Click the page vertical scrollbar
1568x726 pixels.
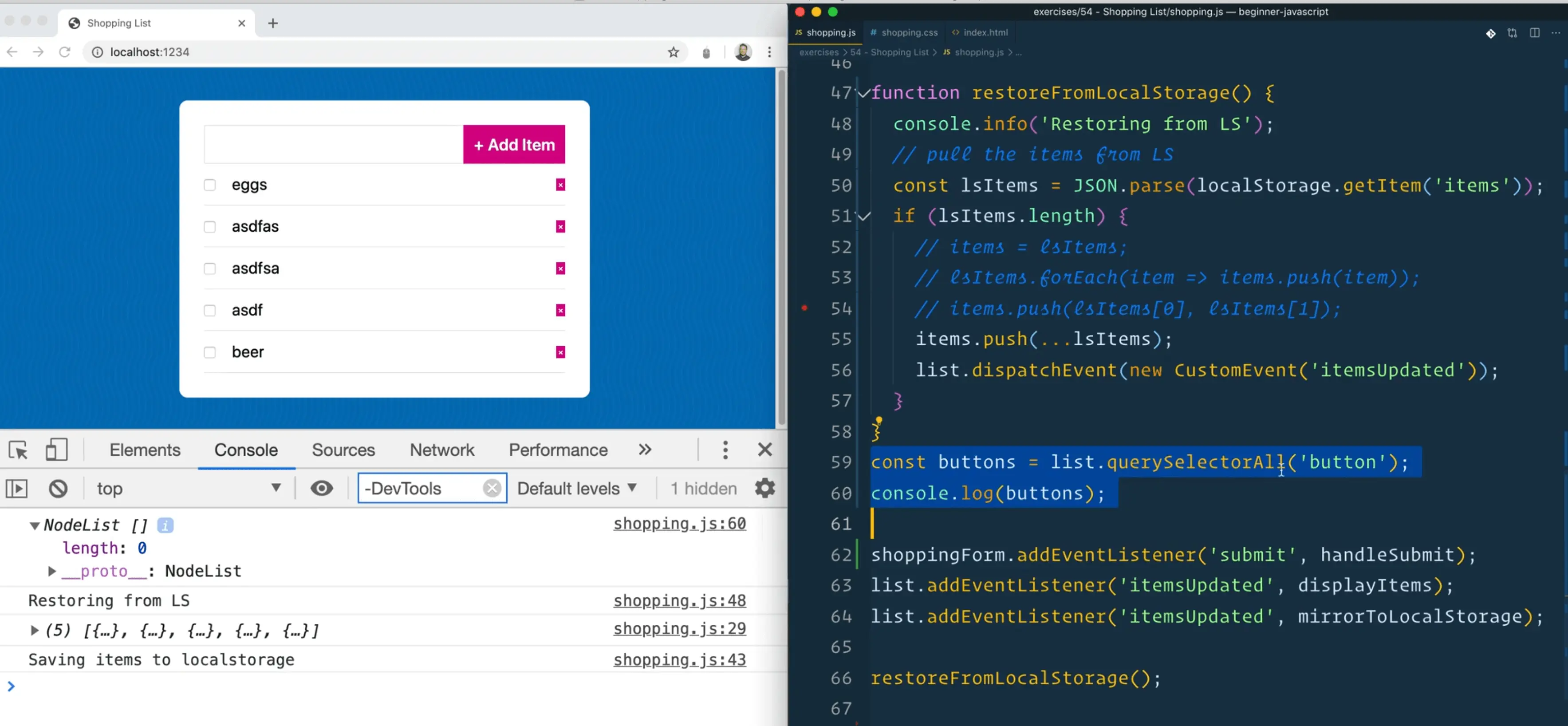click(781, 244)
